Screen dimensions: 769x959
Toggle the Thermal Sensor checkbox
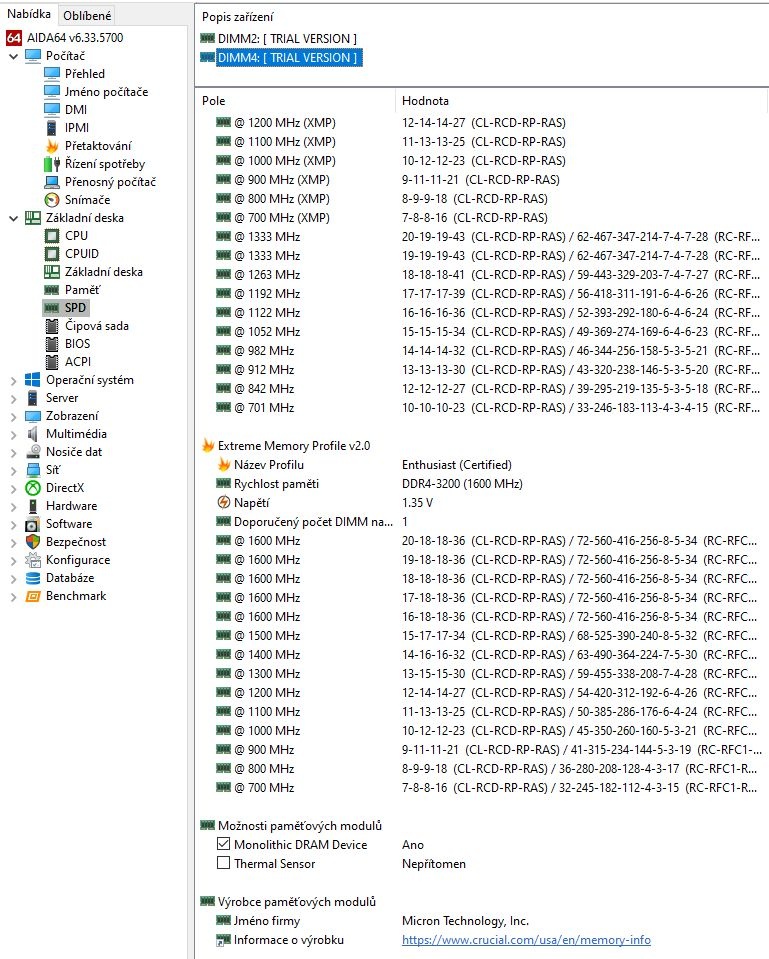tap(224, 864)
